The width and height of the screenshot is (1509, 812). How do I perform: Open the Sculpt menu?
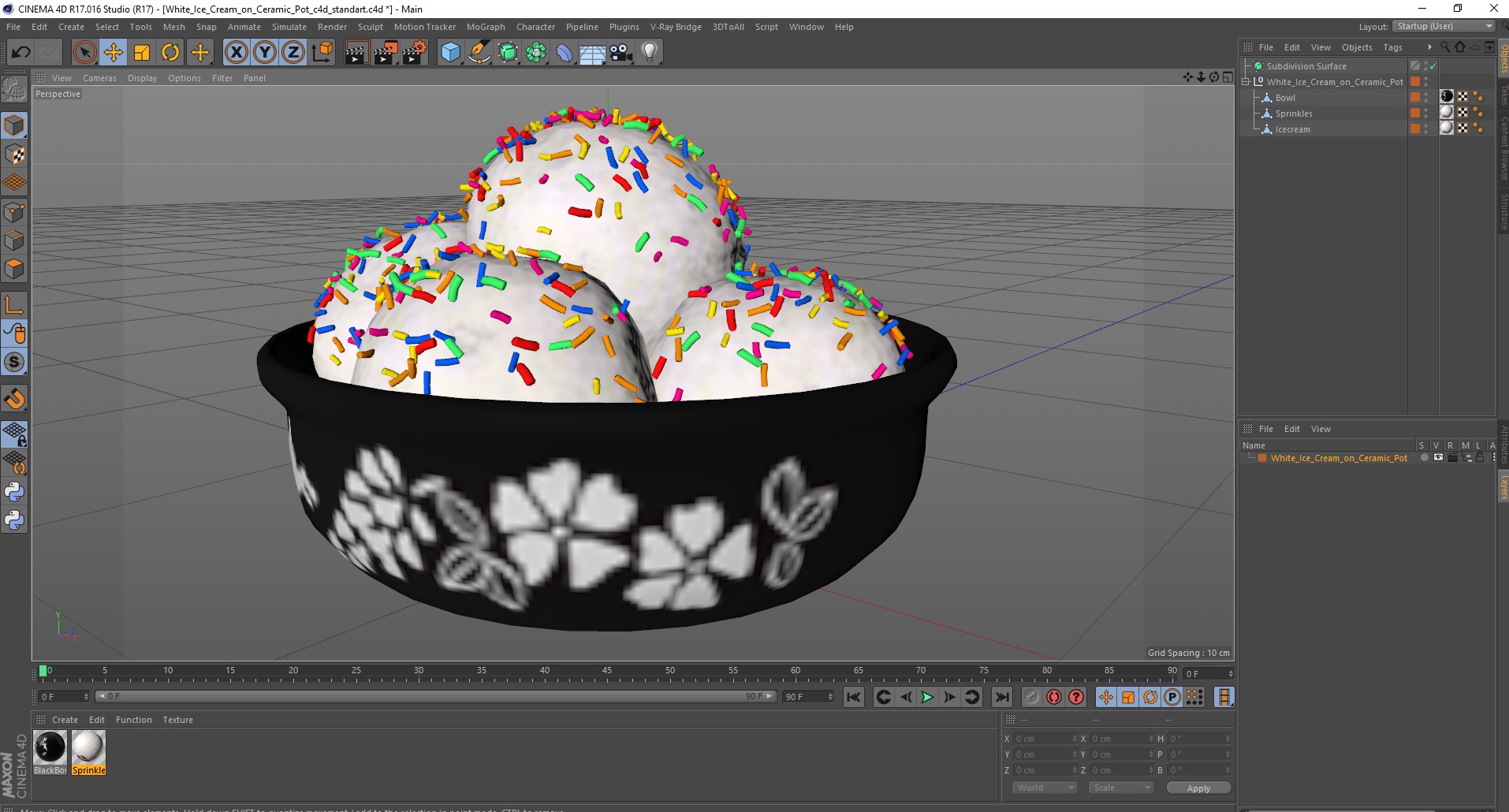371,27
